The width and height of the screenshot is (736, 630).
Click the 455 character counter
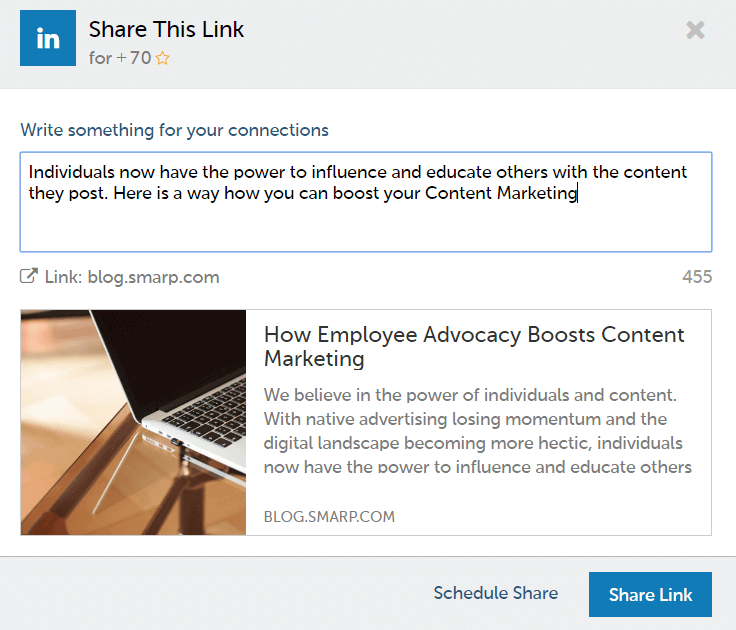696,277
